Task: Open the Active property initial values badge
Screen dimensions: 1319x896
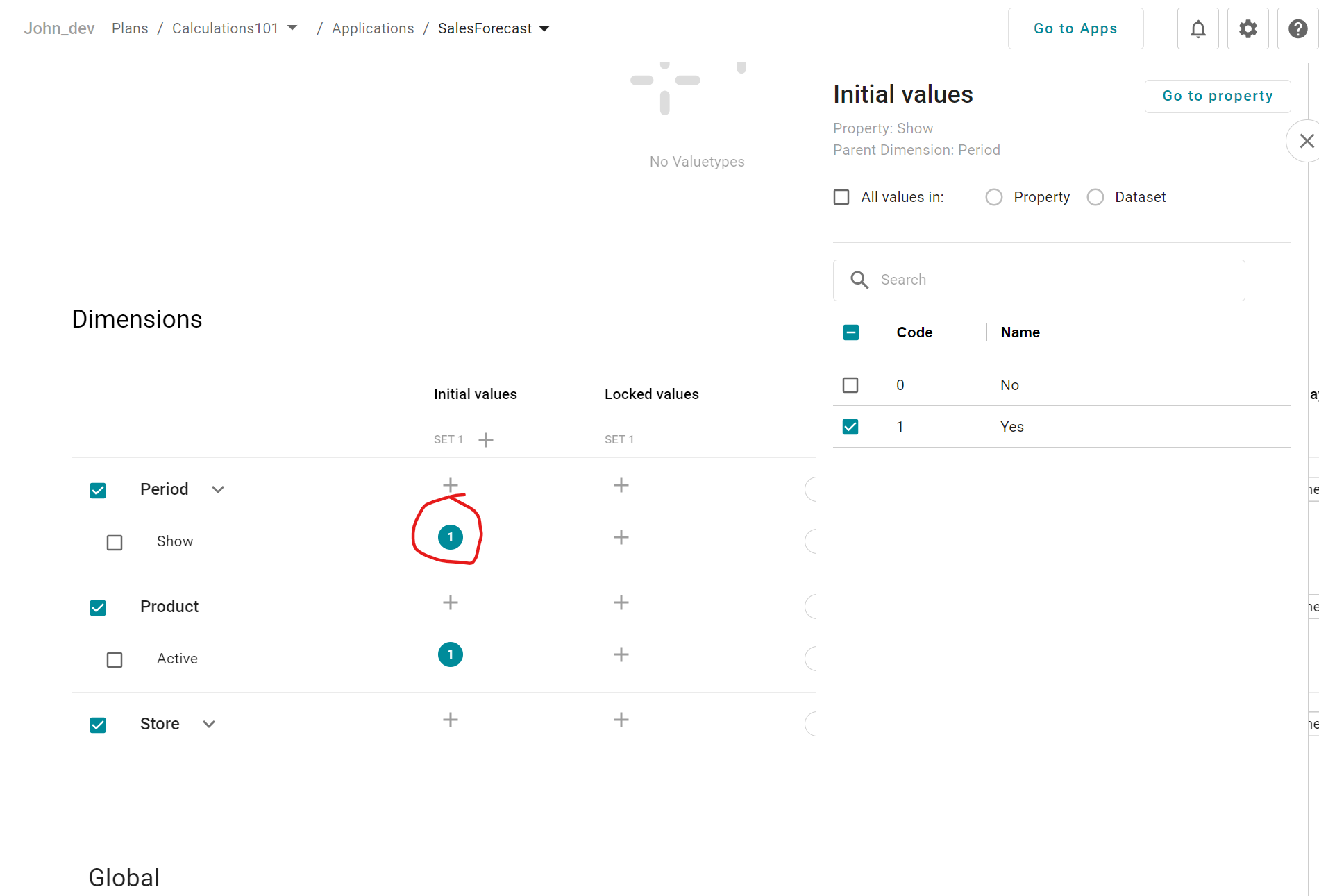Action: coord(451,654)
